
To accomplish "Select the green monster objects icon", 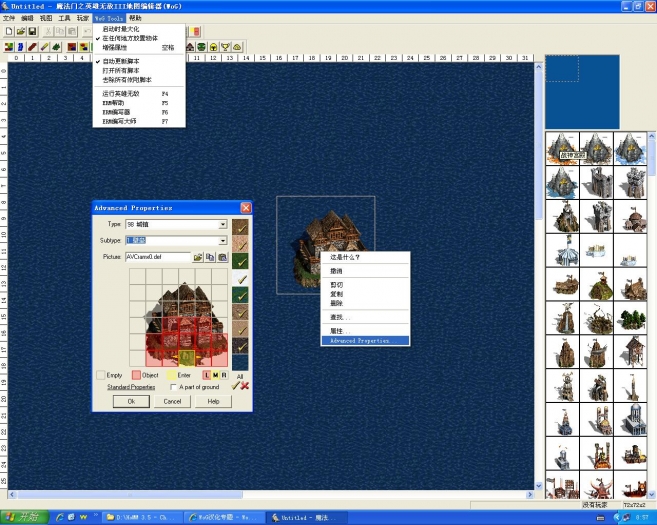I will click(x=202, y=47).
